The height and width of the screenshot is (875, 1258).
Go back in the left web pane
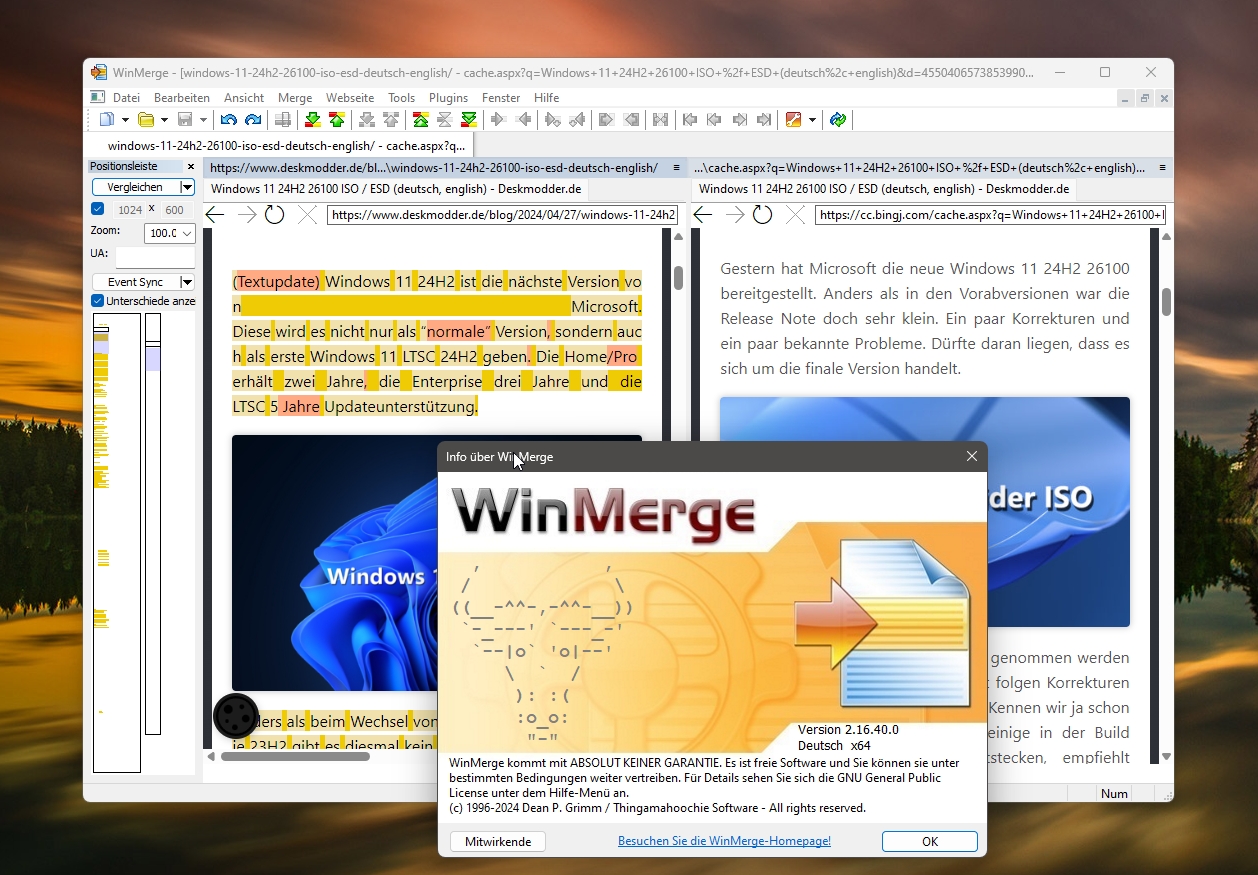point(214,215)
